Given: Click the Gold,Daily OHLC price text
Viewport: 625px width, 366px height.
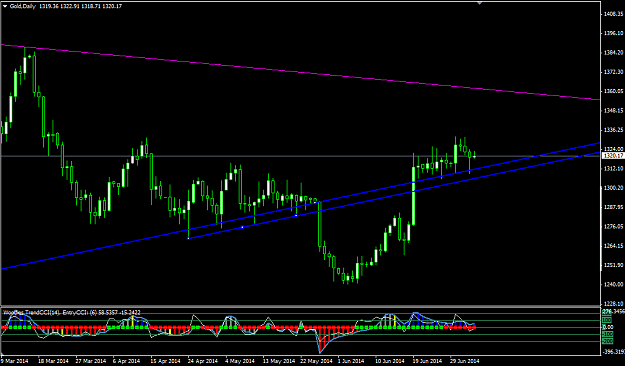Looking at the screenshot, I should point(81,6).
